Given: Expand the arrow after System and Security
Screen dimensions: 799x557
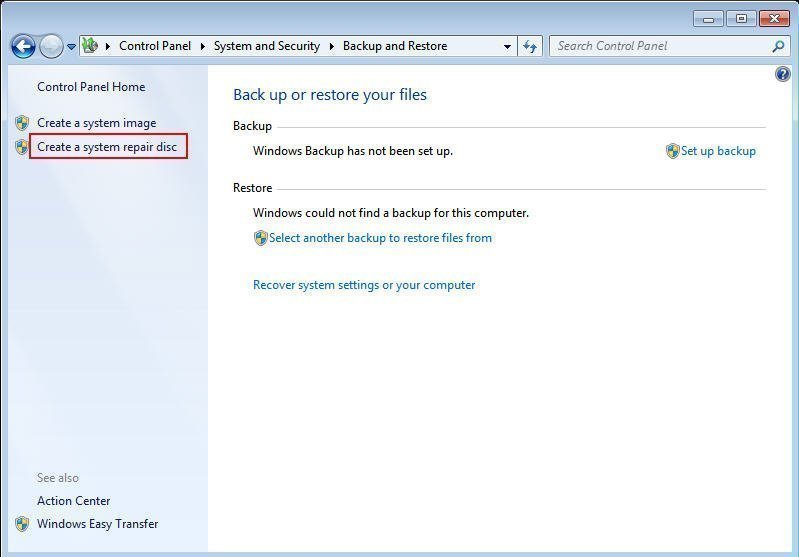Looking at the screenshot, I should point(332,46).
